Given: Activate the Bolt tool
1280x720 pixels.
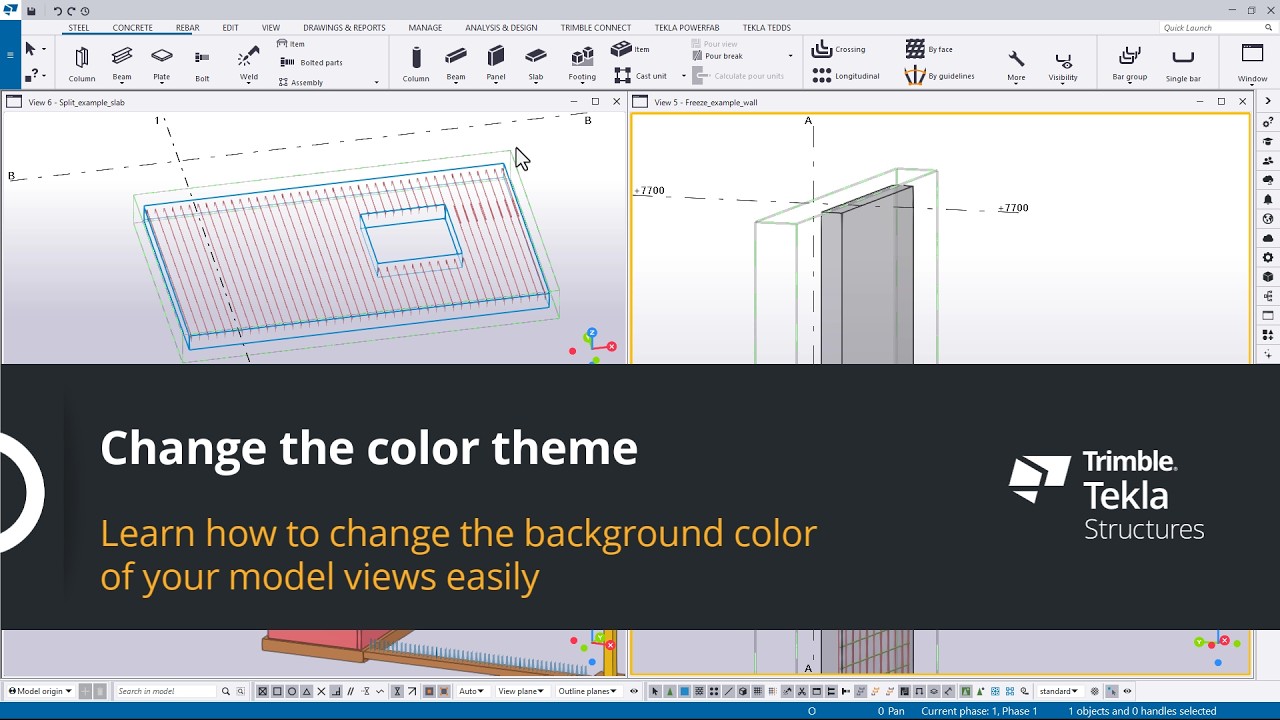Looking at the screenshot, I should 202,64.
